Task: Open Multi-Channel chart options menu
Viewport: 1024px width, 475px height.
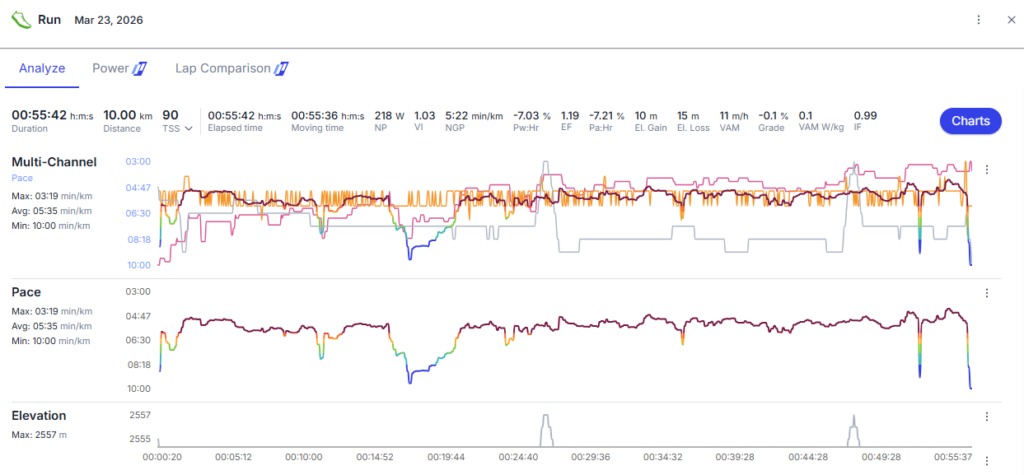Action: click(x=987, y=170)
